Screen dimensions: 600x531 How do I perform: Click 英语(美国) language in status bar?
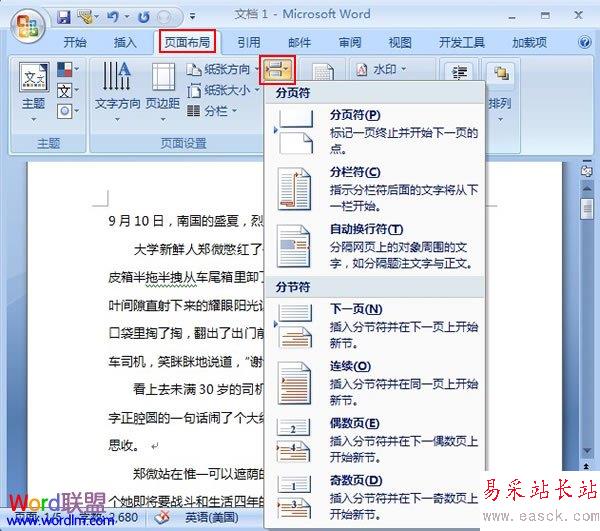[212, 518]
